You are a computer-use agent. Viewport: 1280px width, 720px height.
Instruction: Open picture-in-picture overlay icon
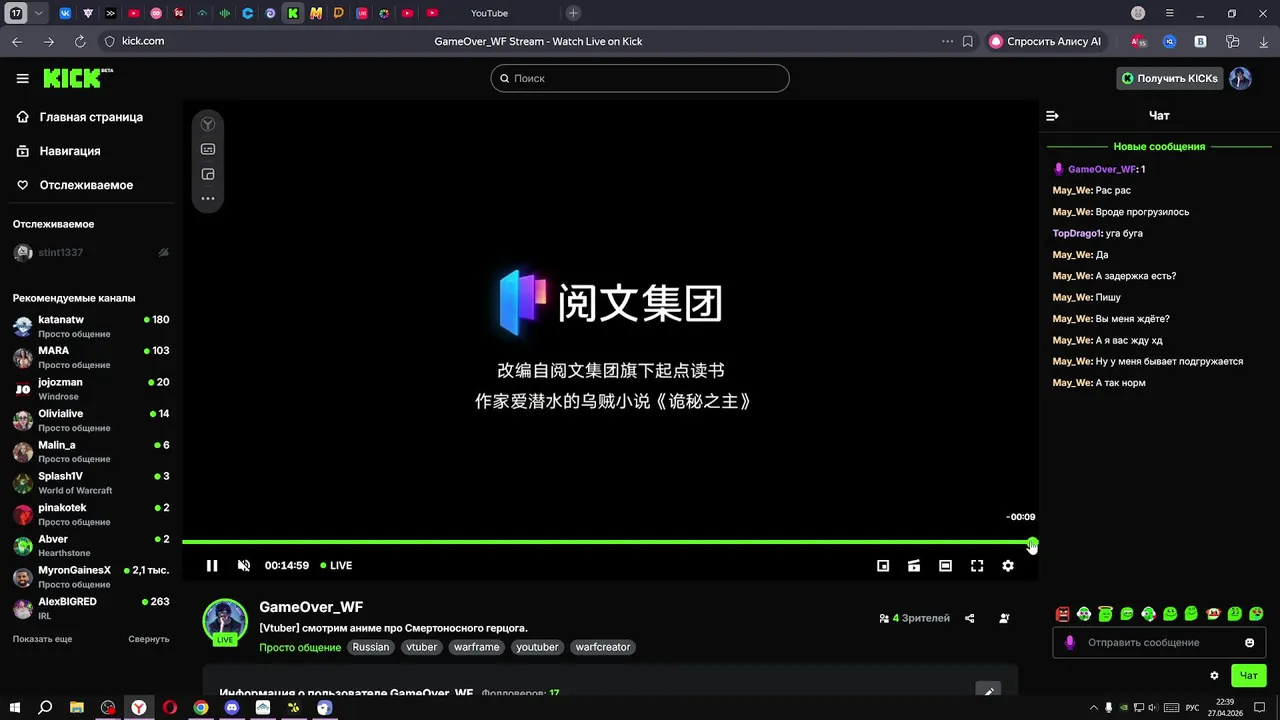point(208,174)
